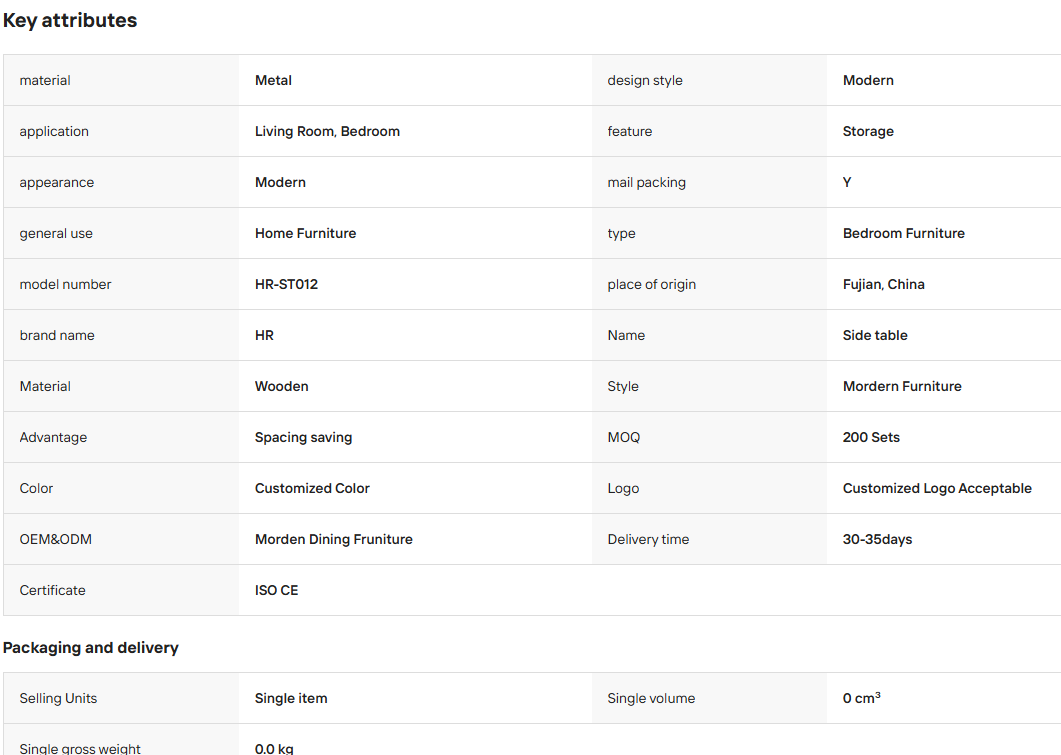The height and width of the screenshot is (755, 1061).
Task: Click the 30-35days delivery time value
Action: pyautogui.click(x=878, y=539)
